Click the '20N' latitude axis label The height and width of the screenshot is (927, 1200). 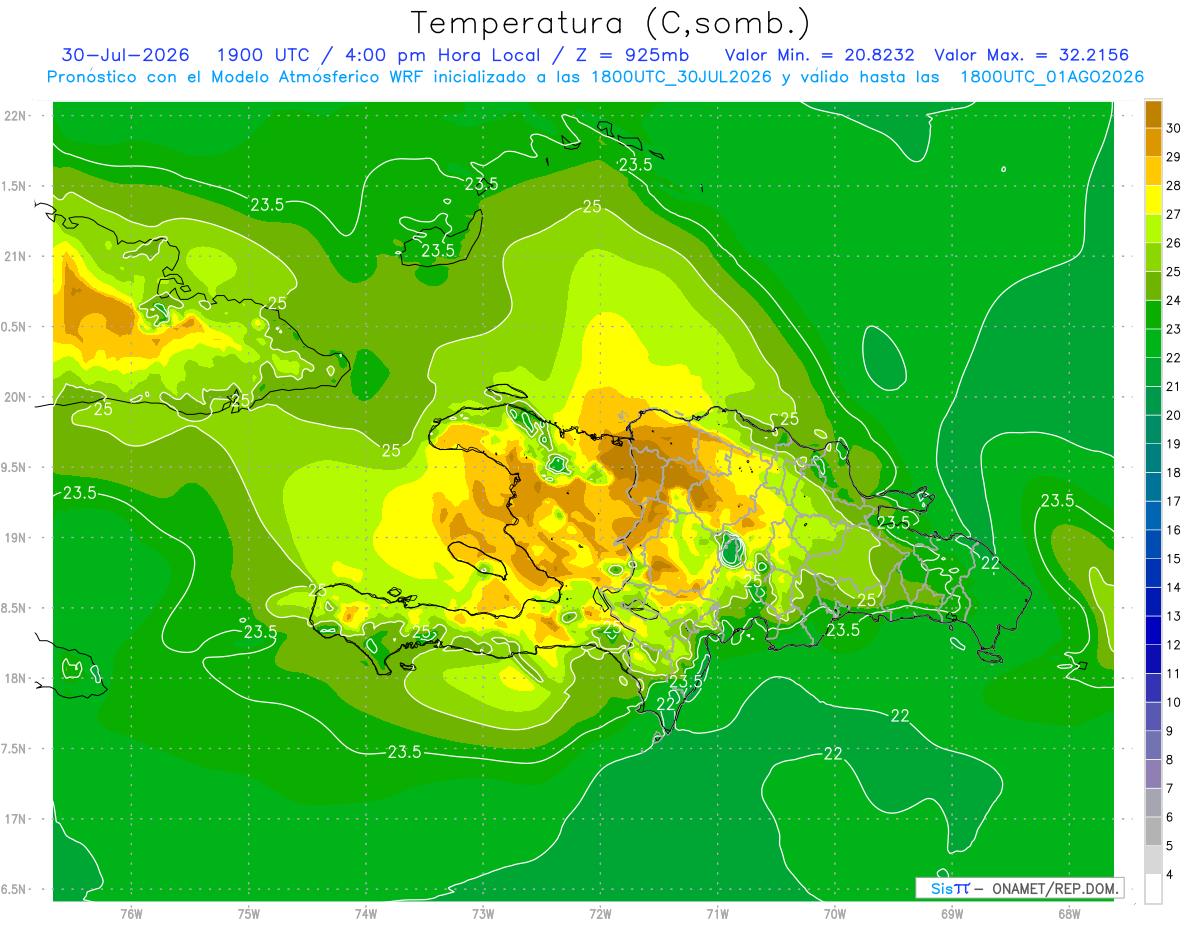pos(16,398)
